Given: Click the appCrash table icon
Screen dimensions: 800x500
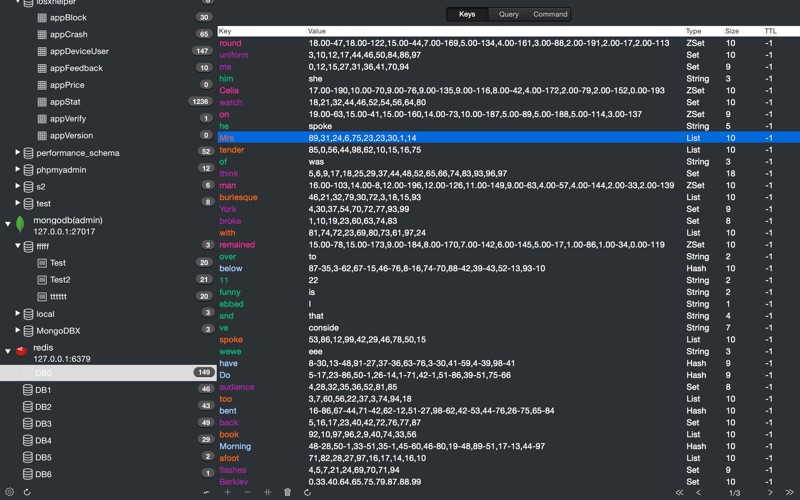Looking at the screenshot, I should coord(42,34).
